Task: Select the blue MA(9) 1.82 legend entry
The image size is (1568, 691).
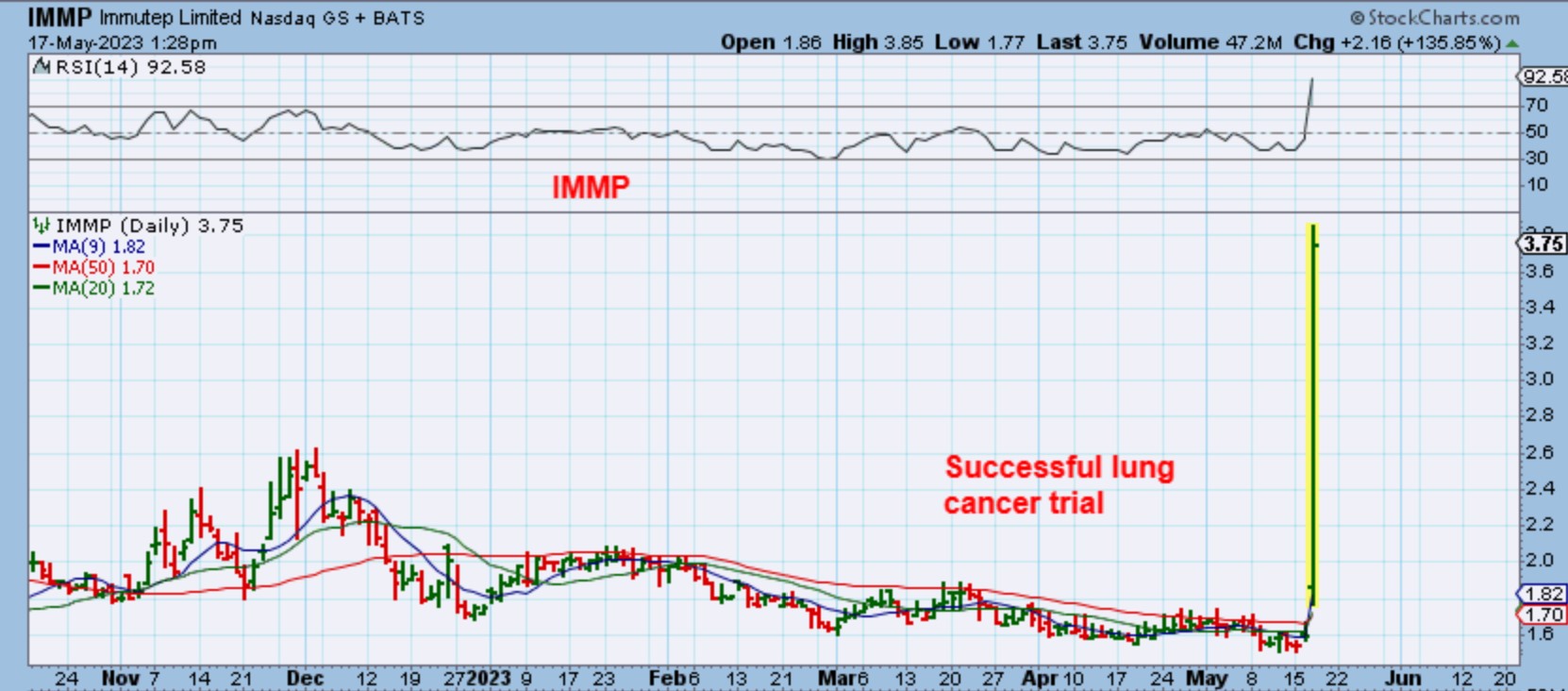Action: (x=90, y=246)
